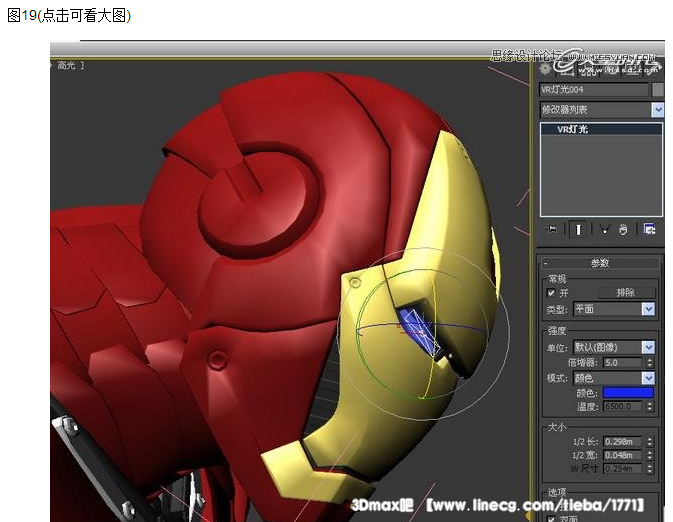Click the 倍增器 multiplier spinner arrows
673x522 pixels.
649,363
